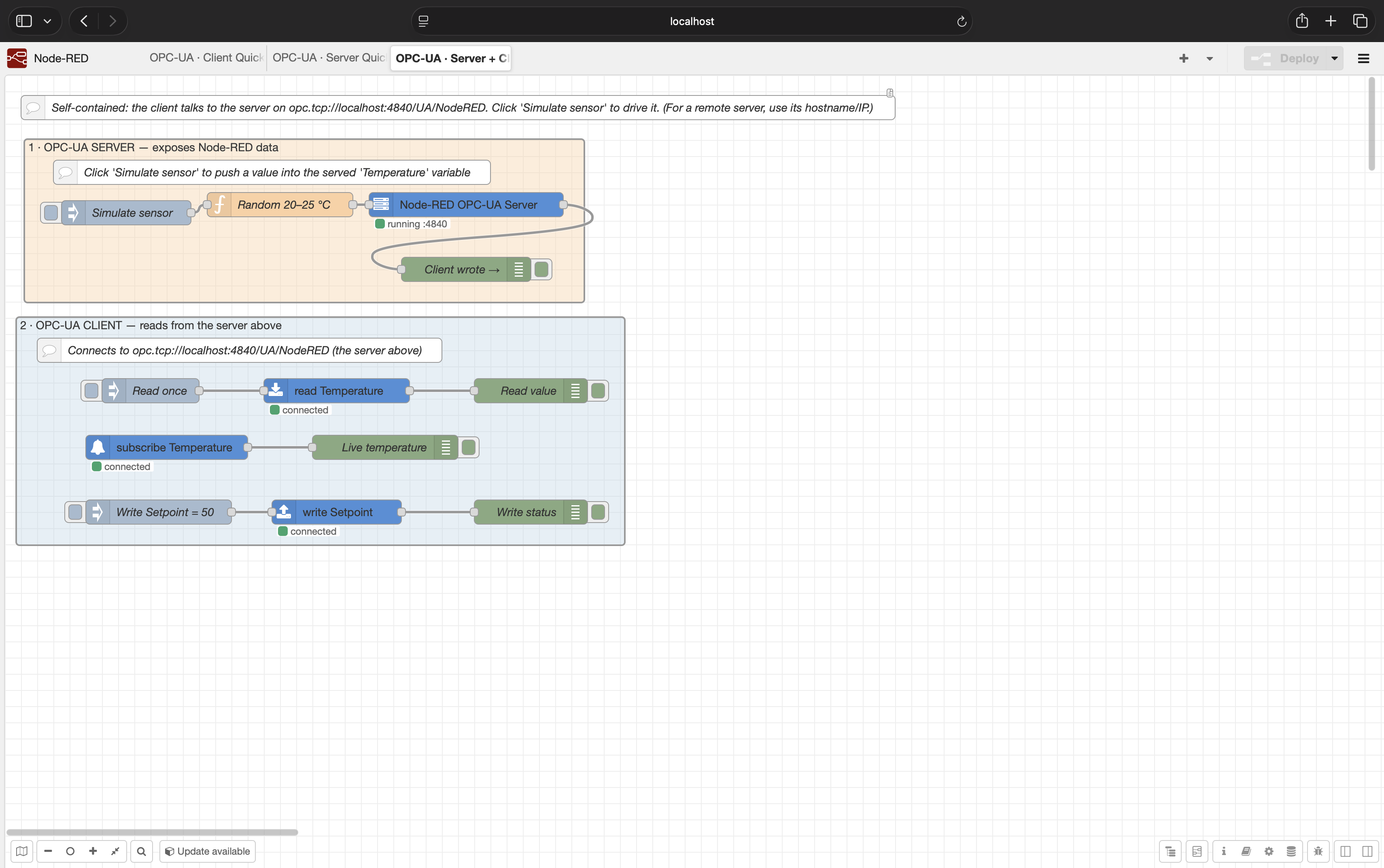Switch to OPC-UA · Server Quick tab
Viewport: 1384px width, 868px height.
(x=328, y=57)
